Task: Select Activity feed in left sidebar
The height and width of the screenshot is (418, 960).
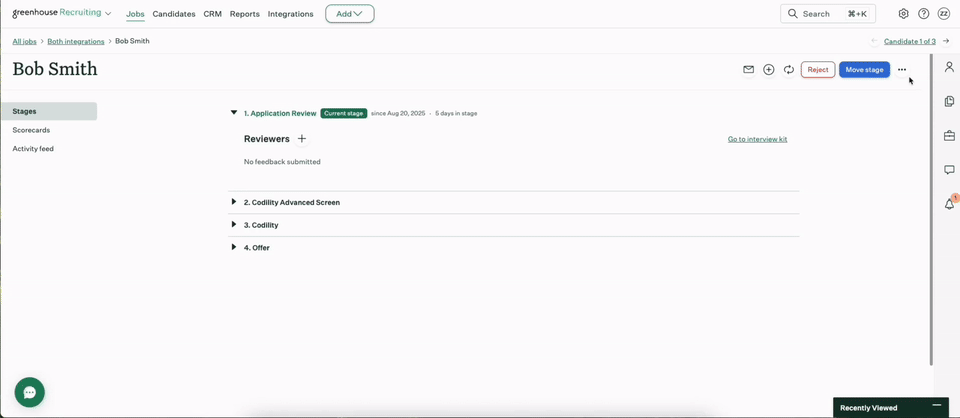Action: 33,149
